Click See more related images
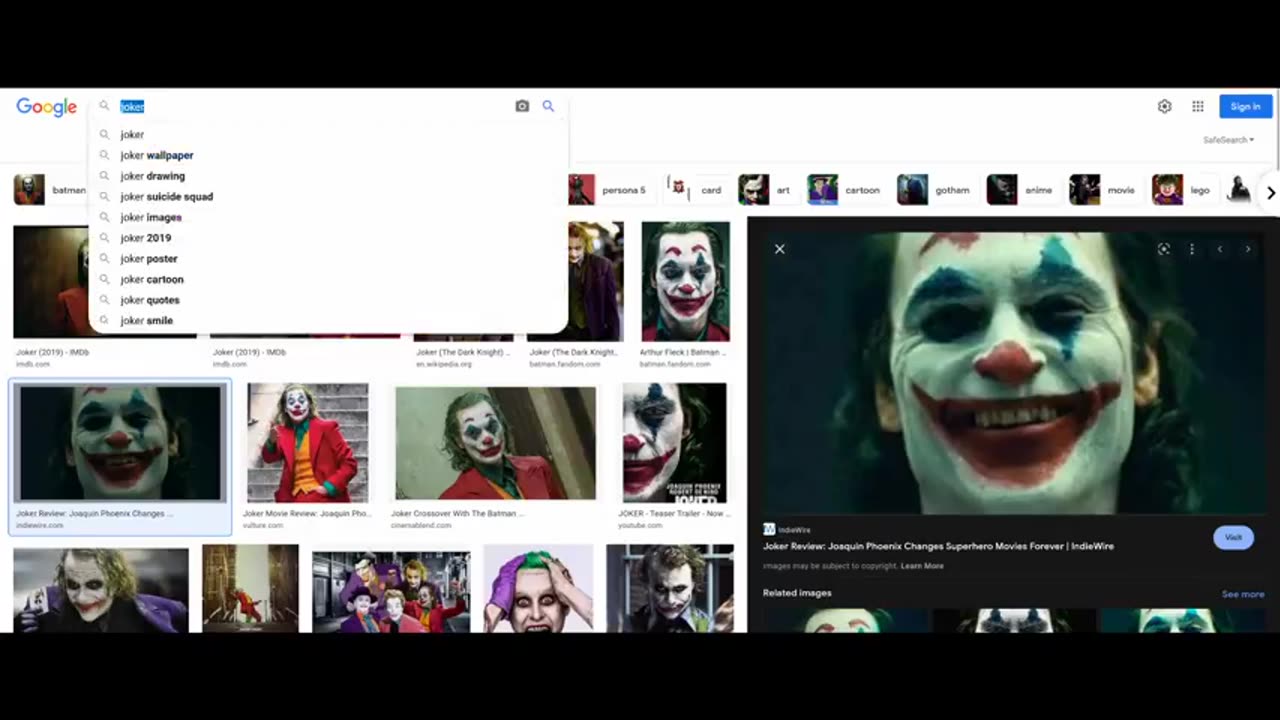1280x720 pixels. click(1243, 594)
